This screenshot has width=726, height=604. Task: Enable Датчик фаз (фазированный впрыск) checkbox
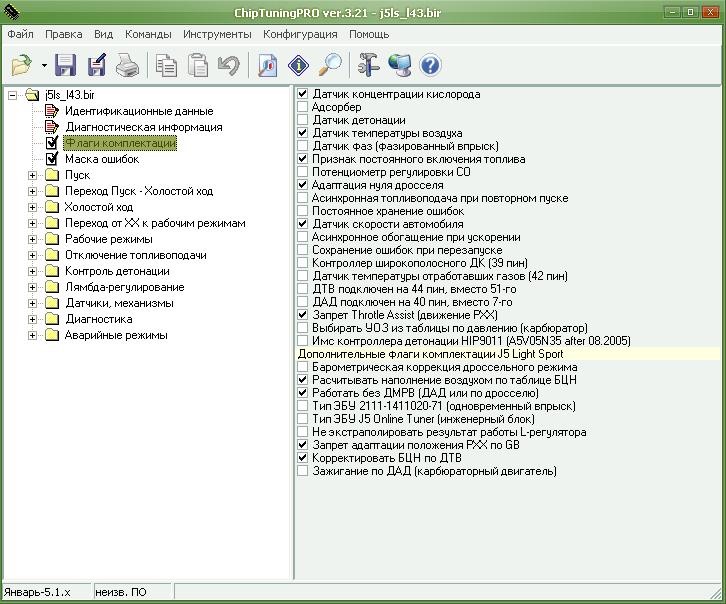pos(303,146)
